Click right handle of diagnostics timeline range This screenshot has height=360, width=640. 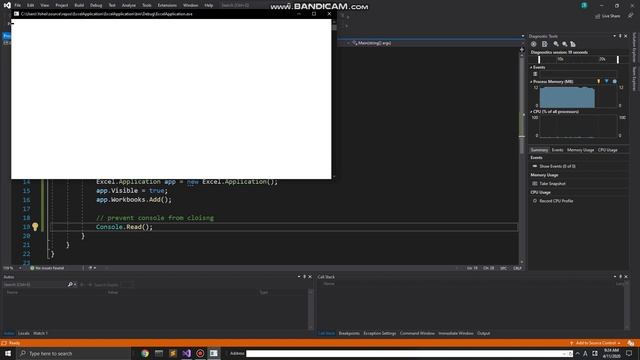(x=618, y=60)
